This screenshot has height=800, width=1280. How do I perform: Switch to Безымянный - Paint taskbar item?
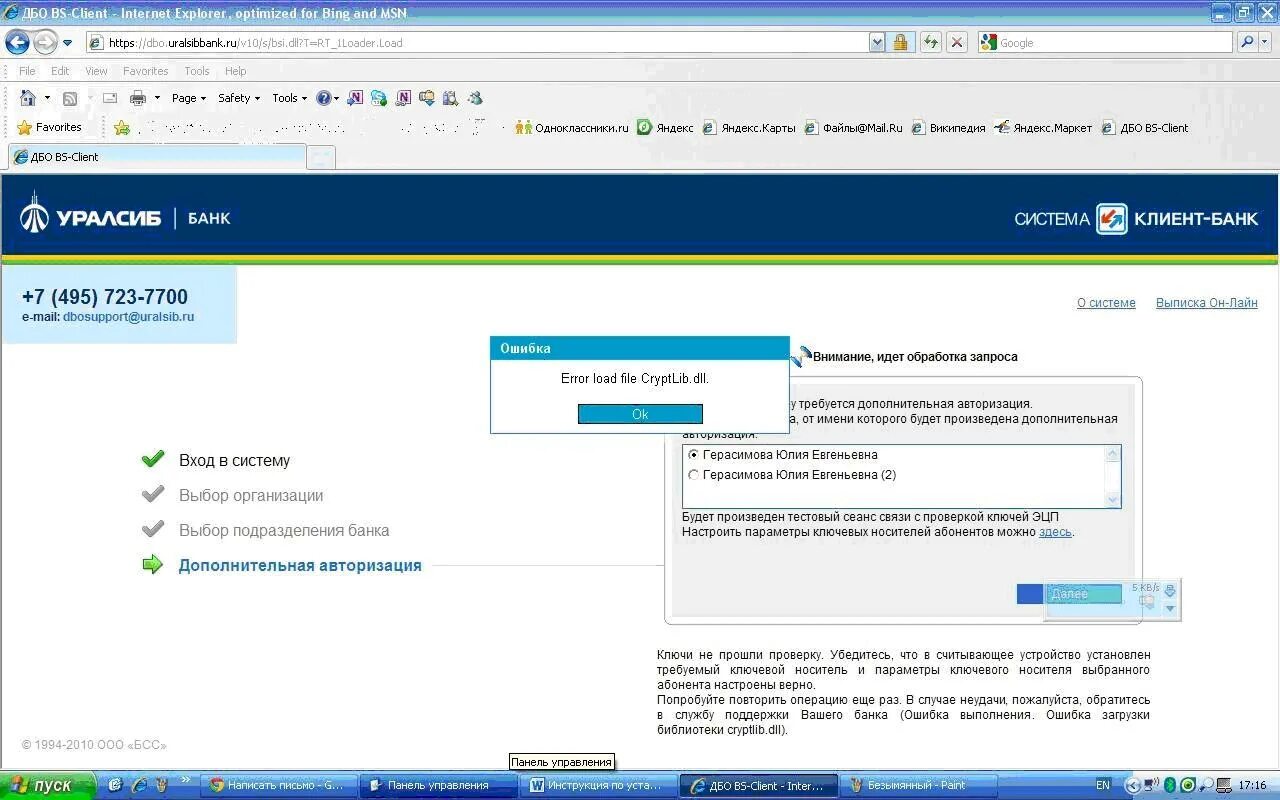point(917,785)
